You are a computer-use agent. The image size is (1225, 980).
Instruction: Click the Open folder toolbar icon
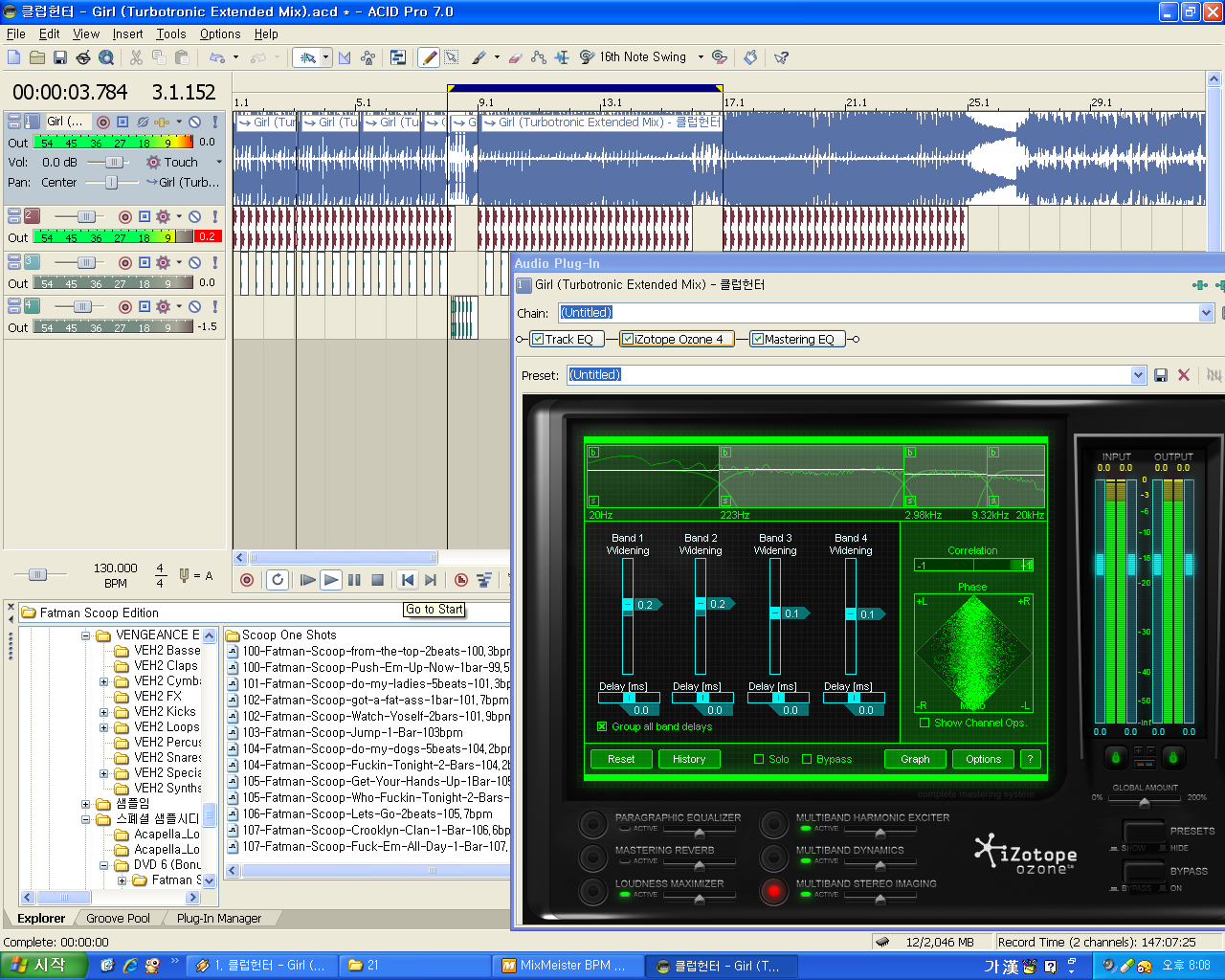(37, 57)
